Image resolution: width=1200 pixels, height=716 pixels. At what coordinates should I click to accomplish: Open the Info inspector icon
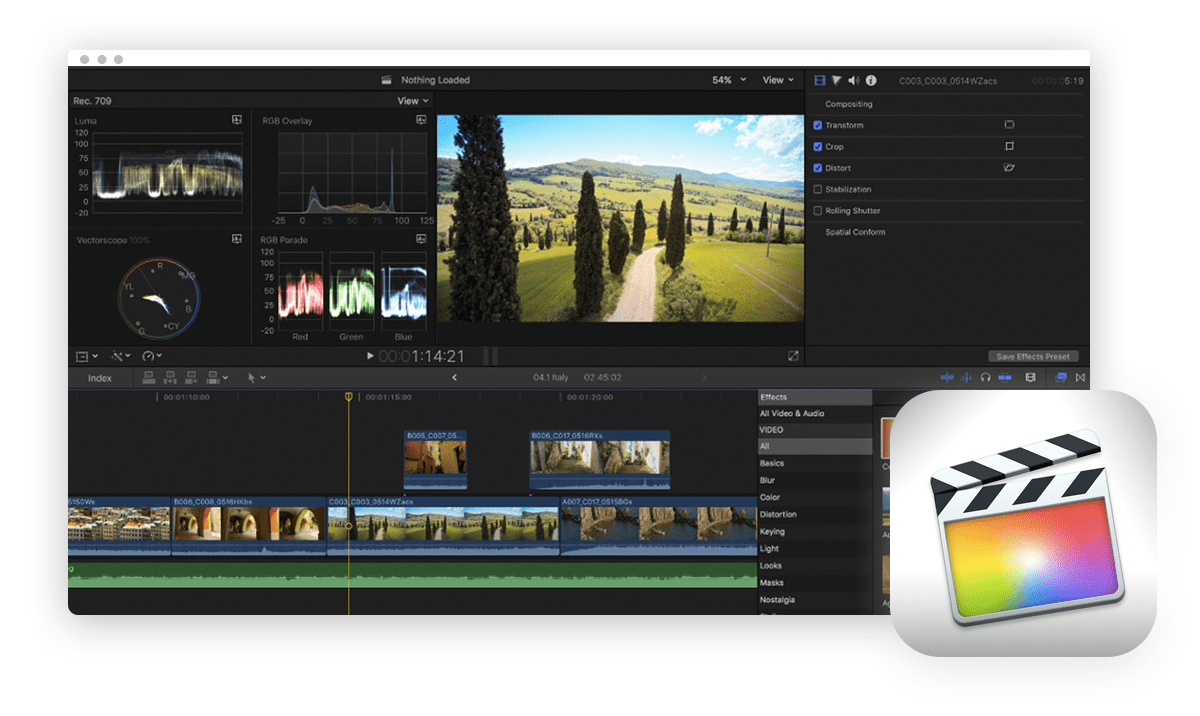click(x=871, y=80)
